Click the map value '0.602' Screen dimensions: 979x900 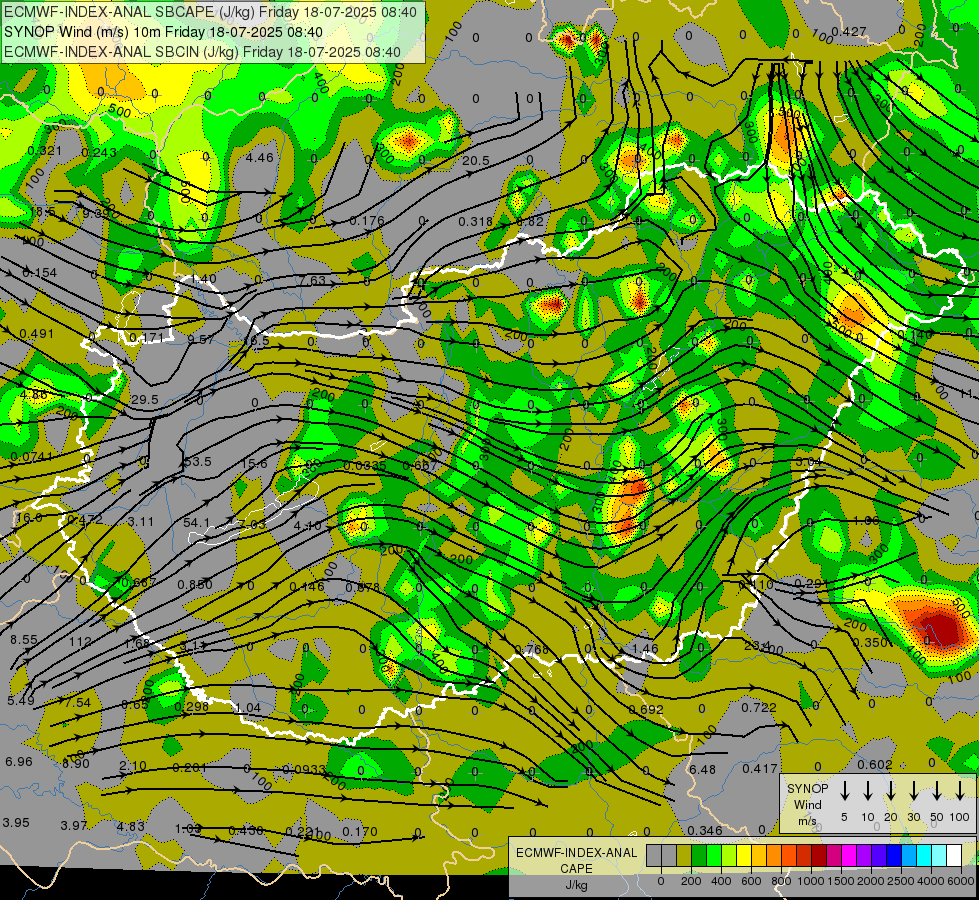pos(875,764)
